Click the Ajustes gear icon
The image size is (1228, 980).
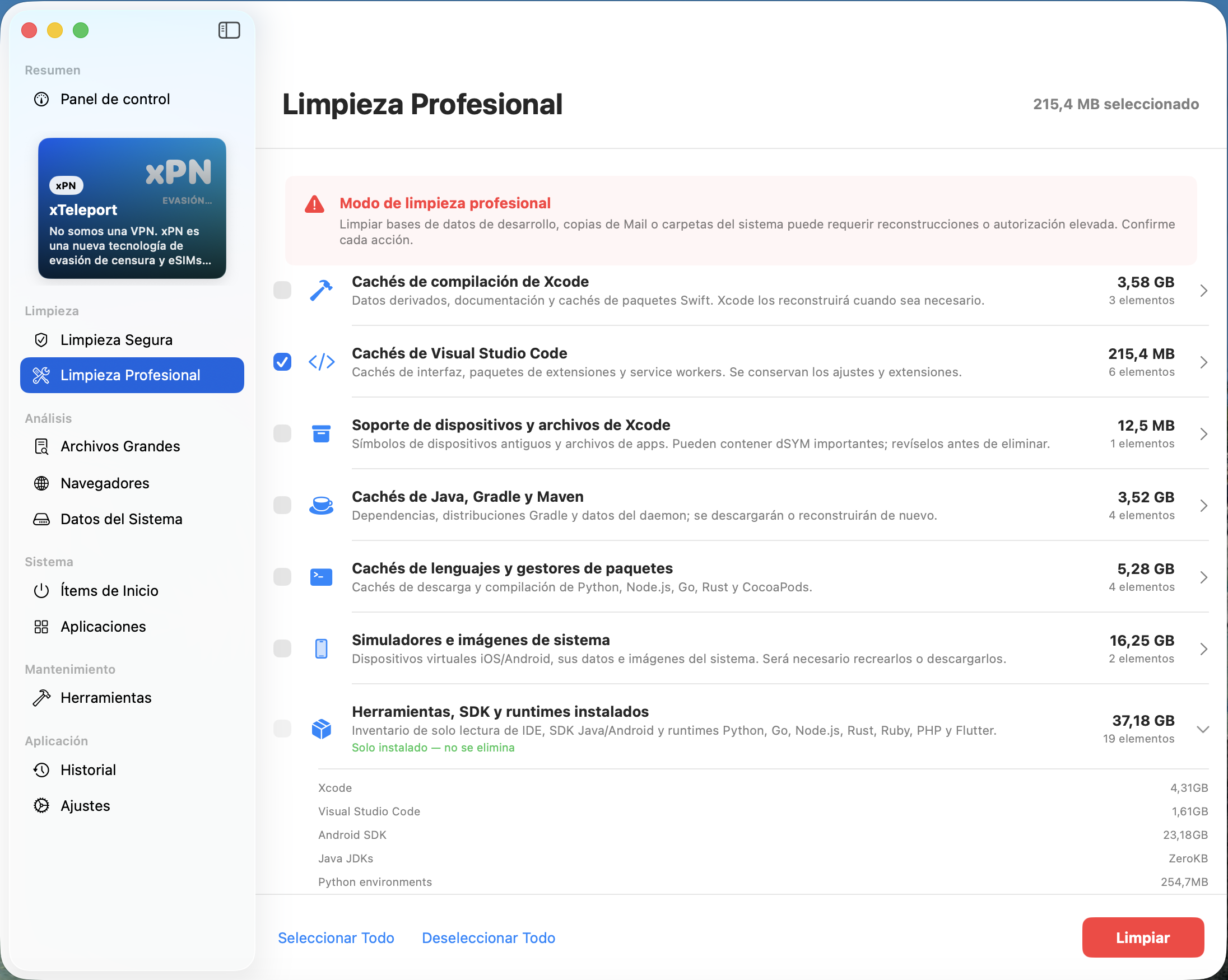41,806
